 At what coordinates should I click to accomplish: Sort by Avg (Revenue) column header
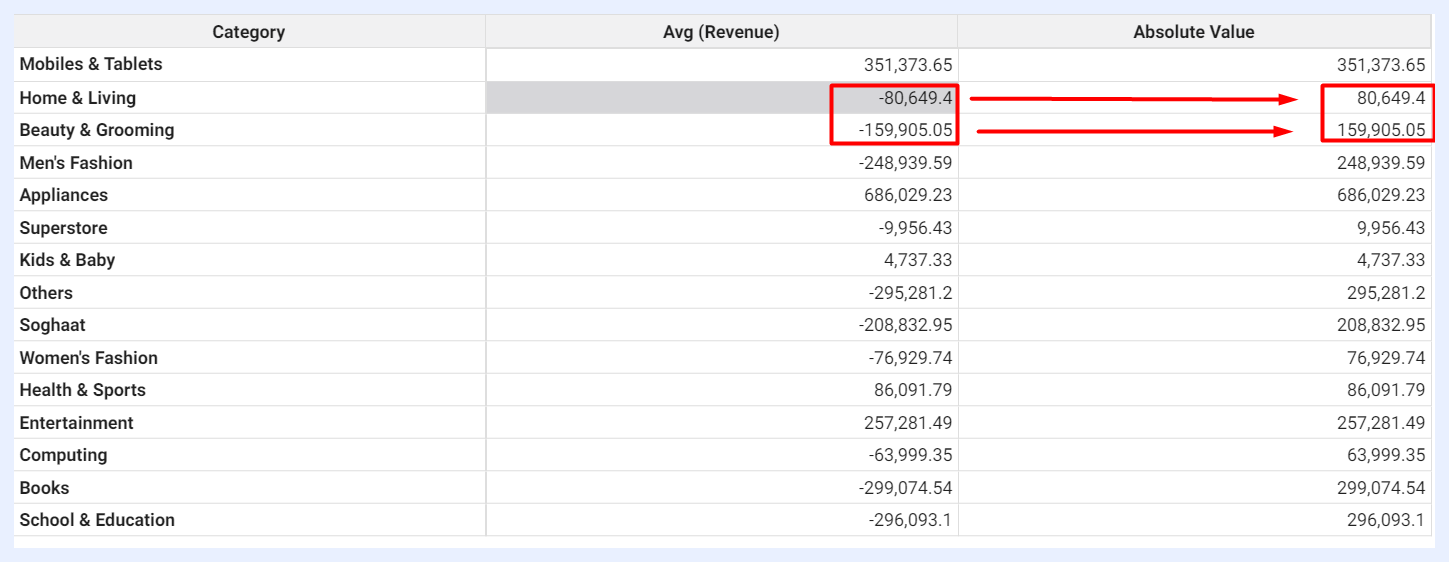[x=721, y=32]
